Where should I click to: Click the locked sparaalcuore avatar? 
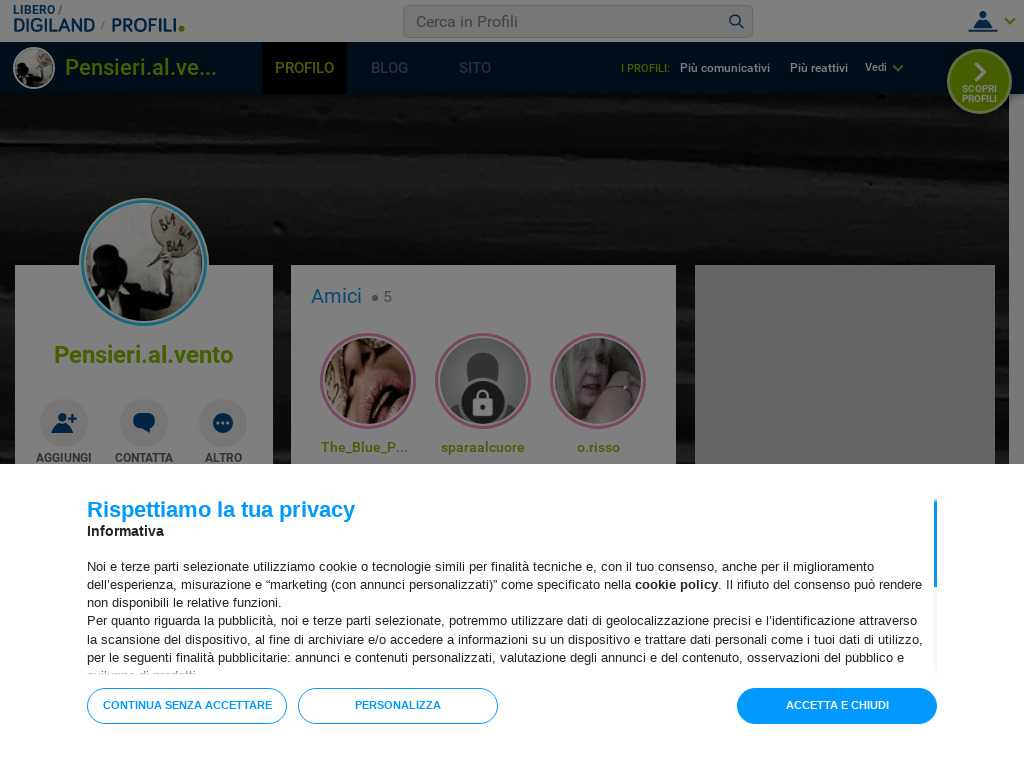(483, 381)
